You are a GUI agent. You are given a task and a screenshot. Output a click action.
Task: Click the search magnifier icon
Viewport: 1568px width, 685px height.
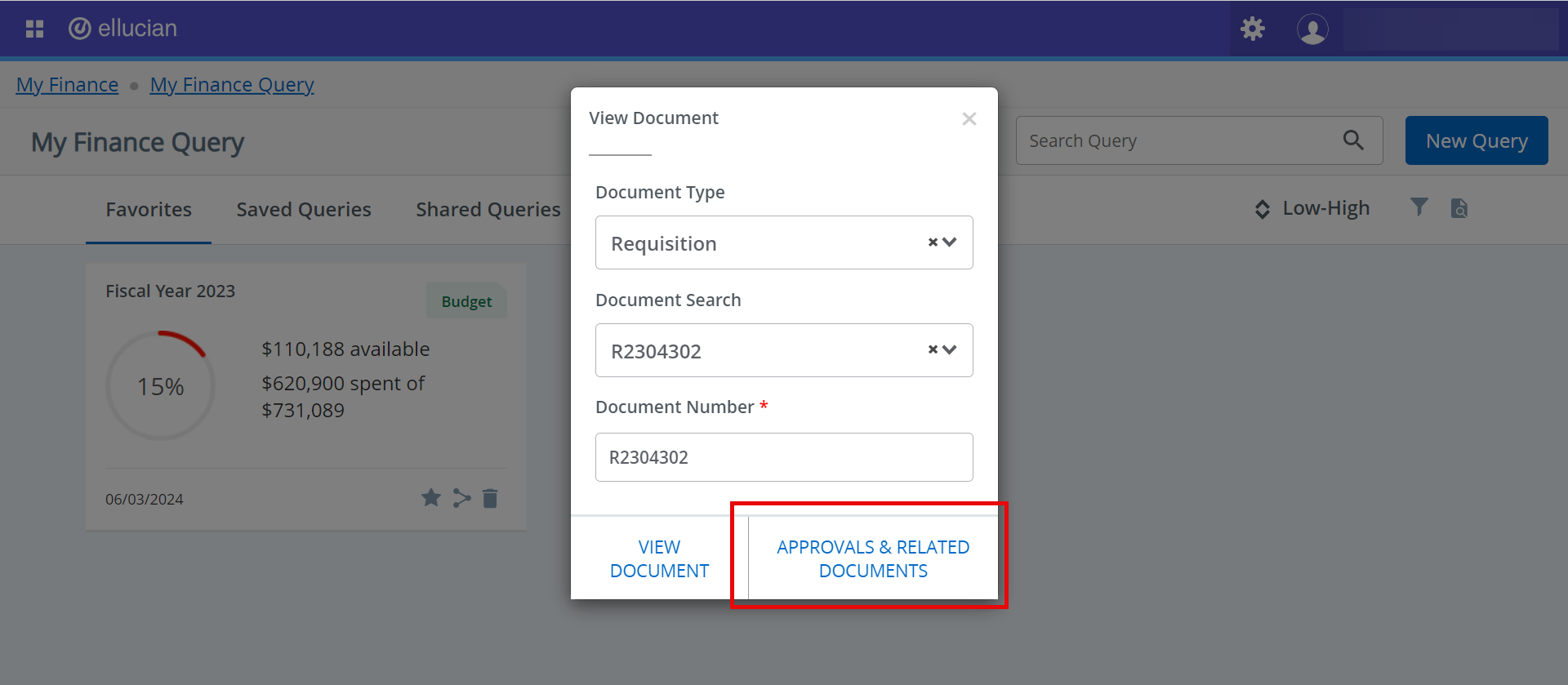[x=1353, y=140]
